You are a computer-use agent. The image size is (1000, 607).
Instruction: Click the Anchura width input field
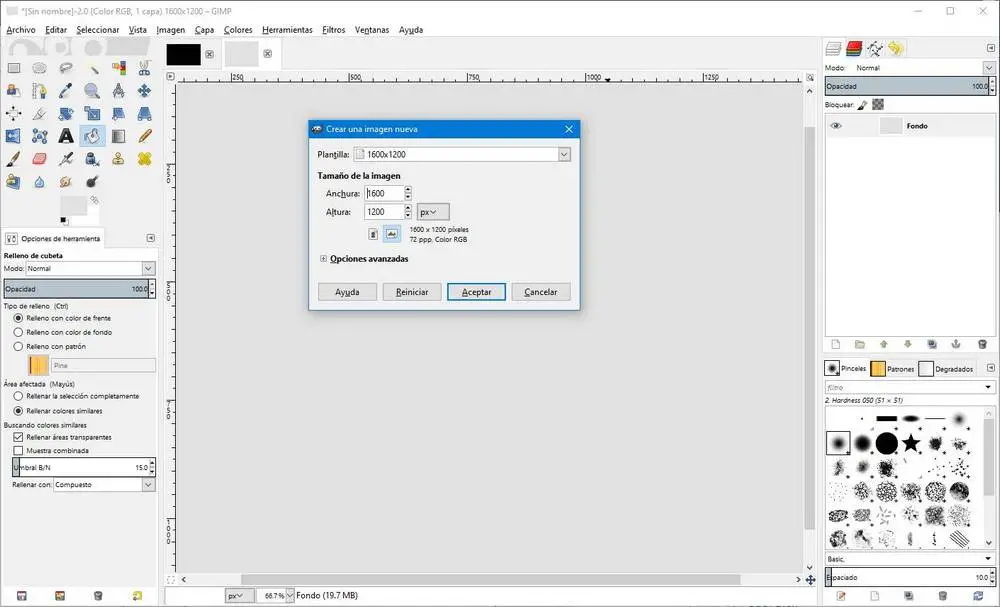pos(384,193)
